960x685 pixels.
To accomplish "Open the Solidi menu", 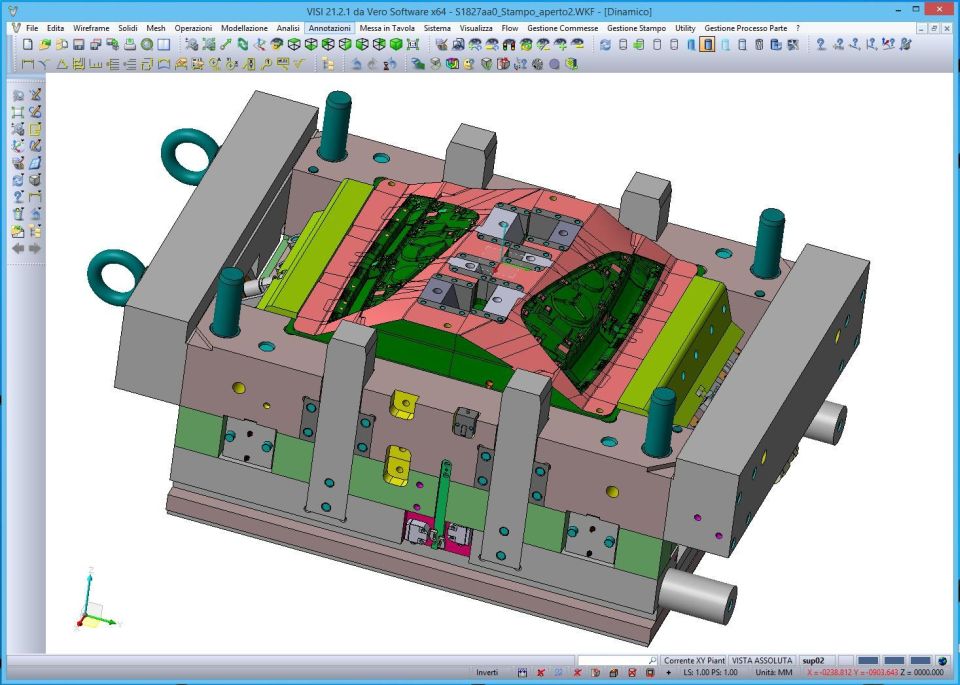I will coord(128,28).
